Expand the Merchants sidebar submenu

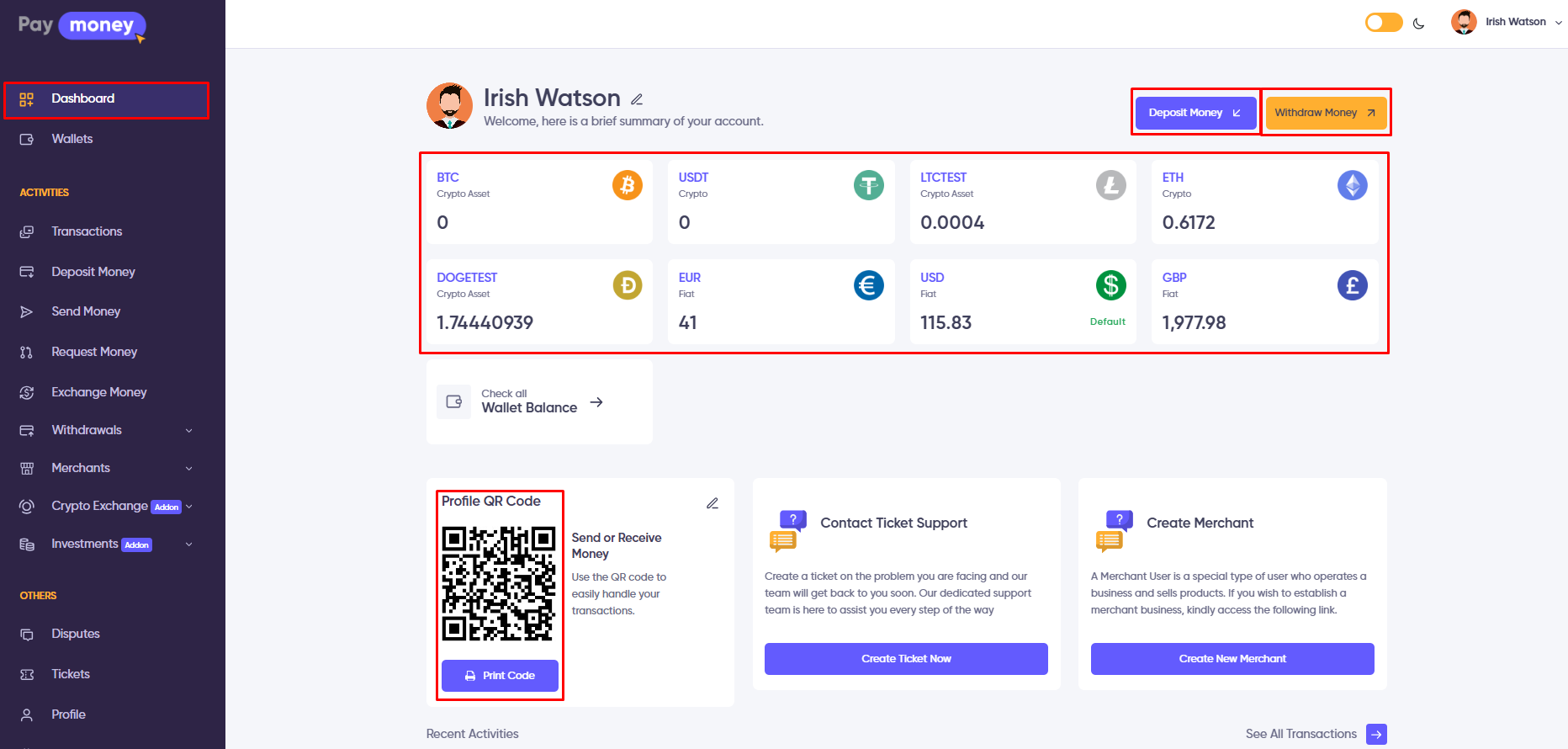point(188,469)
